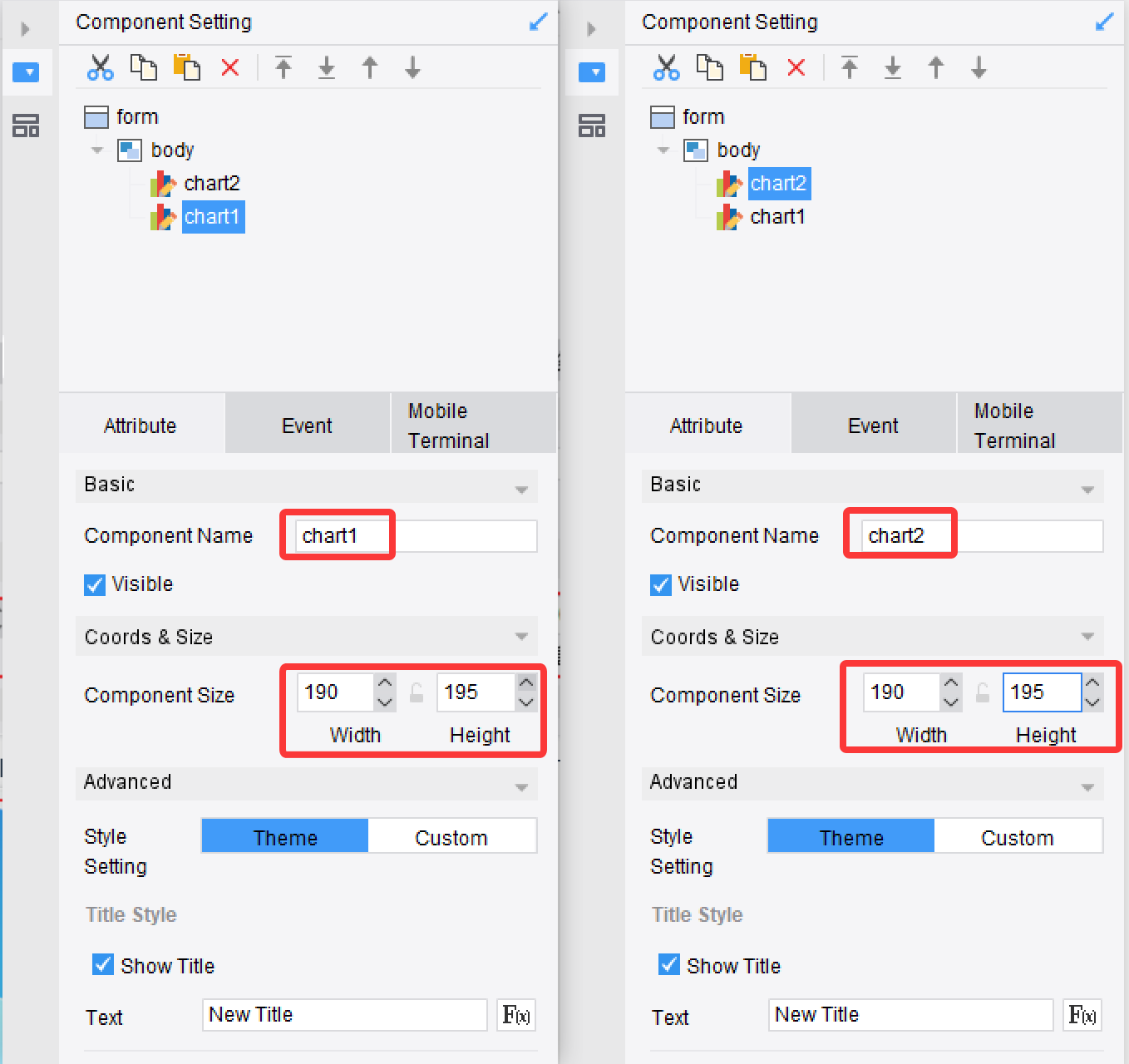Click the copy icon in left panel toolbar
This screenshot has height=1064, width=1129.
[144, 67]
